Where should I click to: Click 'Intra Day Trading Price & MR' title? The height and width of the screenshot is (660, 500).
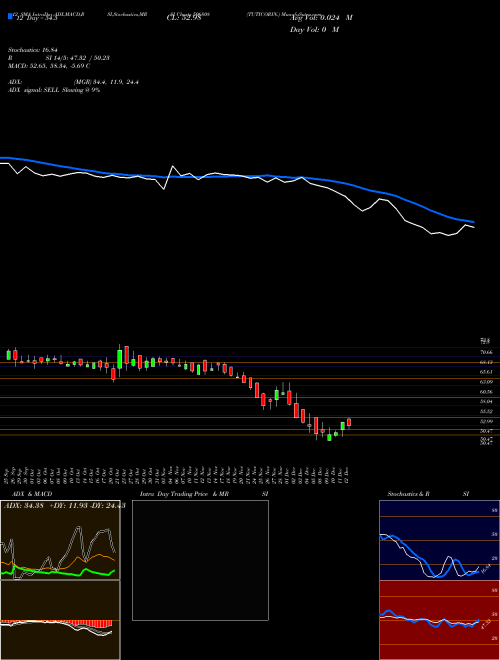[x=184, y=494]
